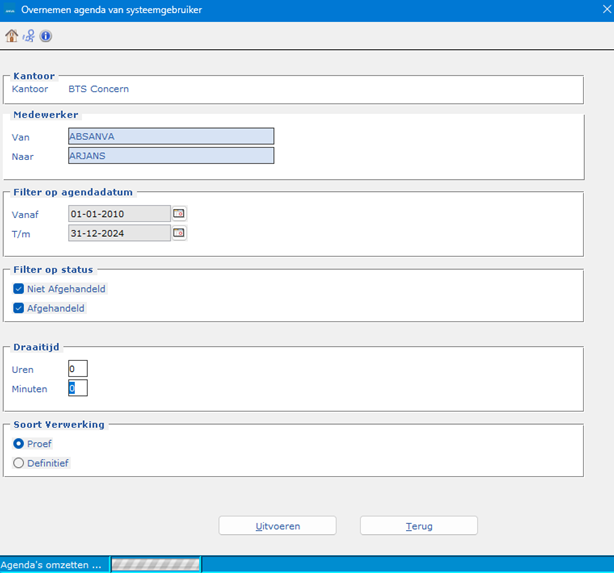Click the Uitvoeren button

tap(277, 525)
